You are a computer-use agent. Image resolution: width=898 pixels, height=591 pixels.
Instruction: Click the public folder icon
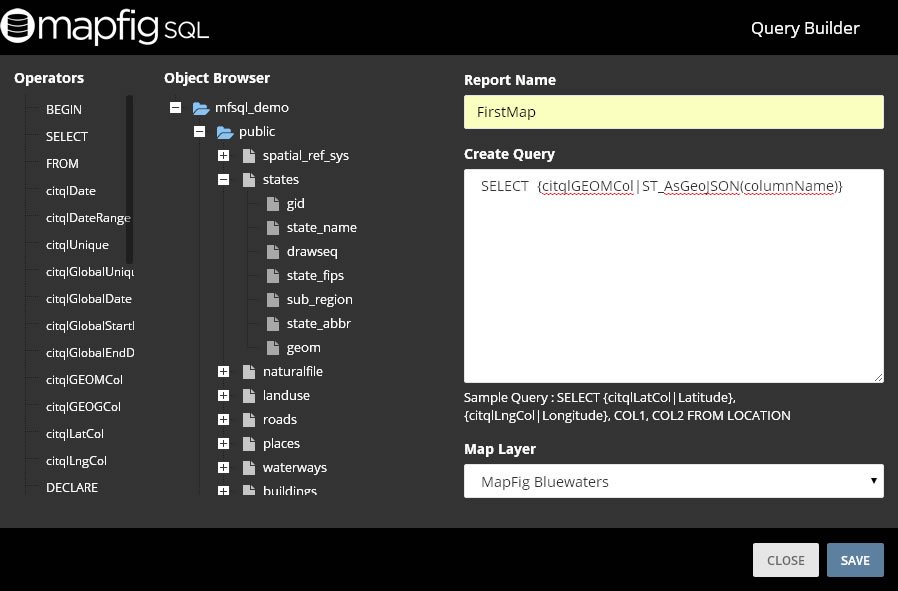225,131
